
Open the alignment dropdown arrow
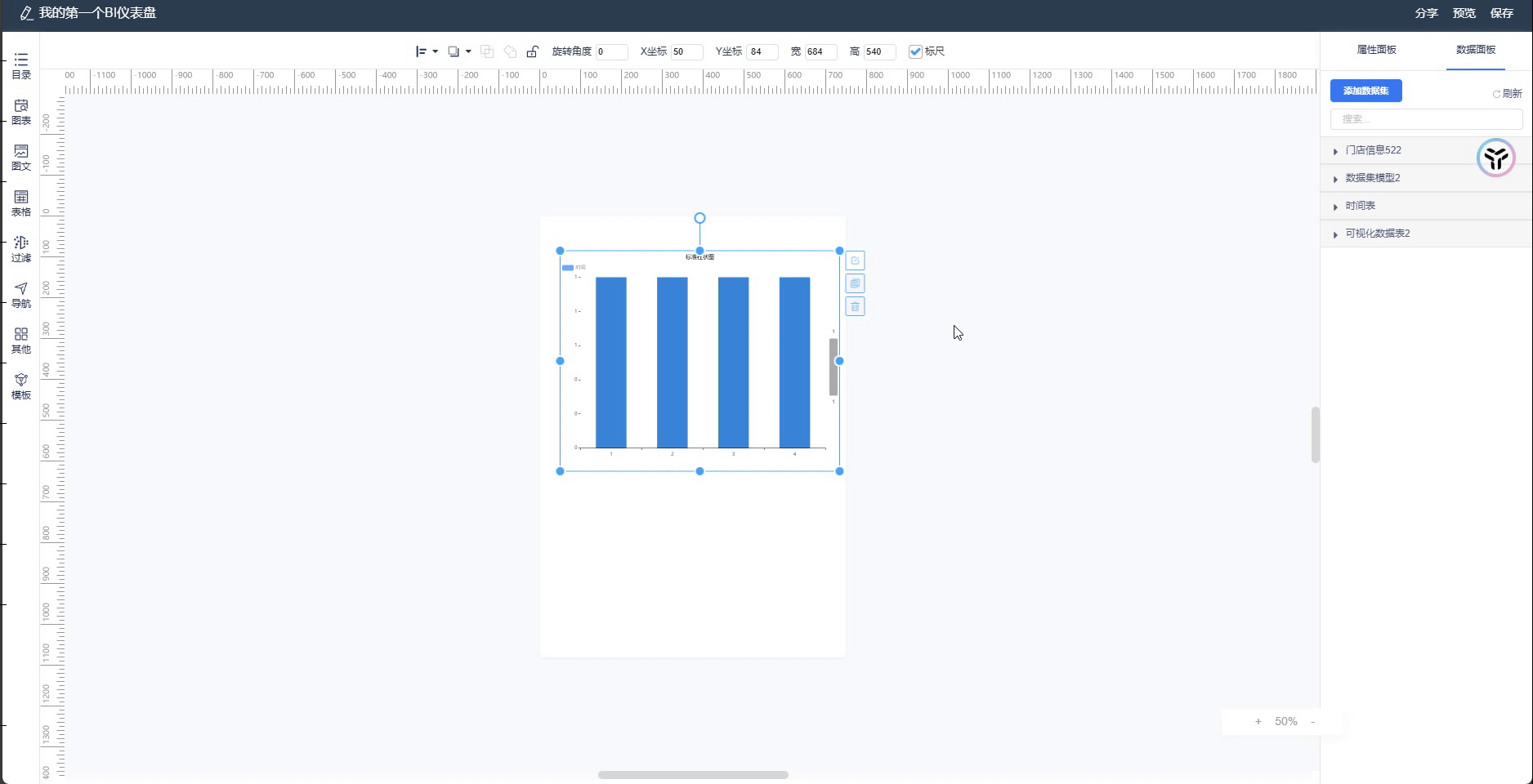(436, 51)
